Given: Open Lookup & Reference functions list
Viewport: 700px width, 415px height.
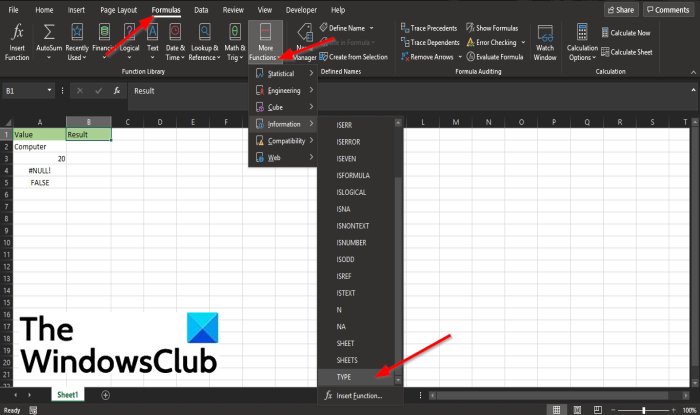Looking at the screenshot, I should 204,42.
